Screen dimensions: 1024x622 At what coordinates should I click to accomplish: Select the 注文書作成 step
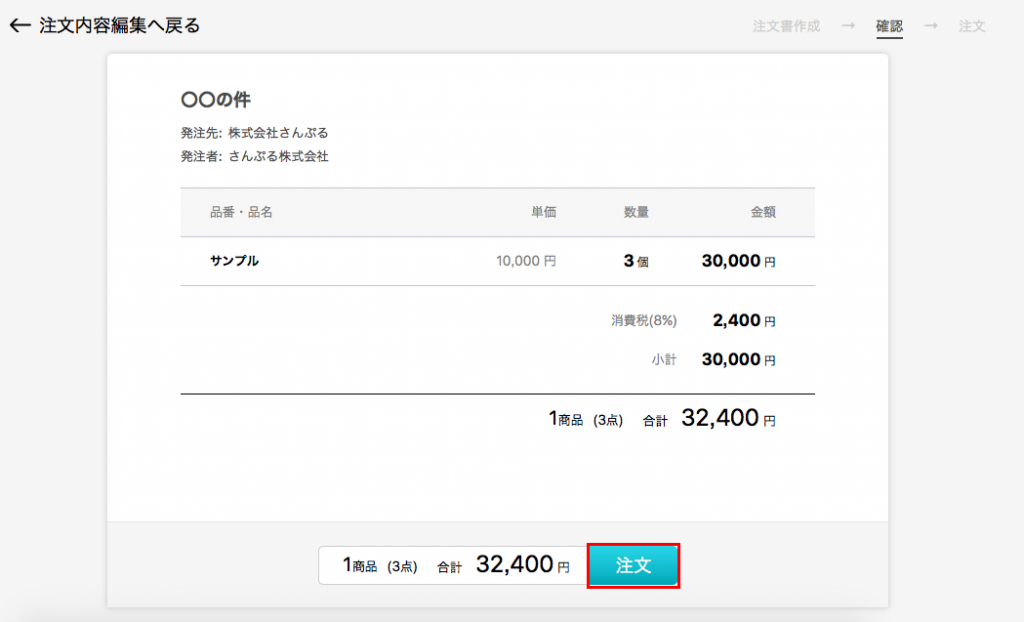coord(786,26)
